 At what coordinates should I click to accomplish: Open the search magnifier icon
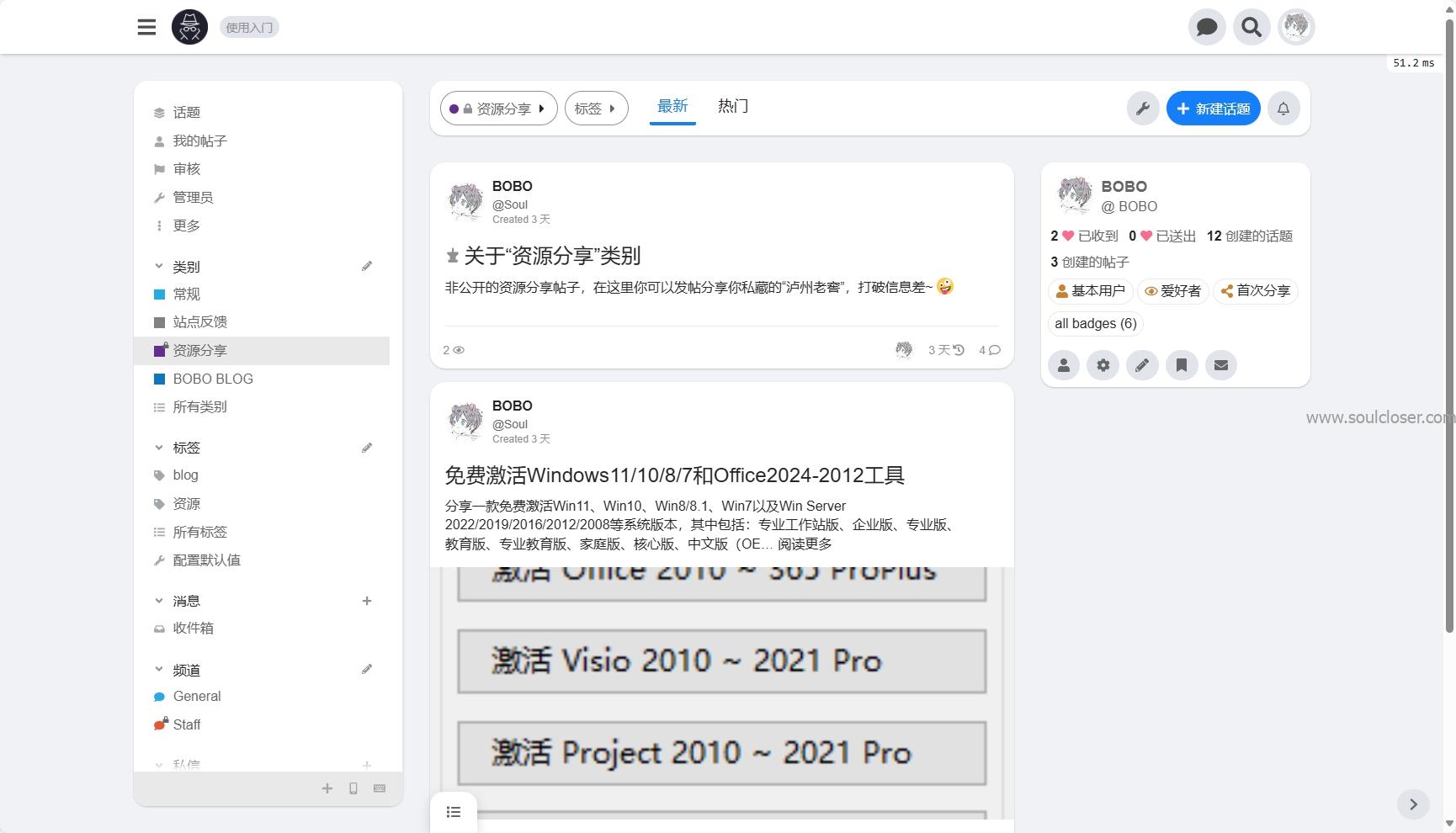1251,27
